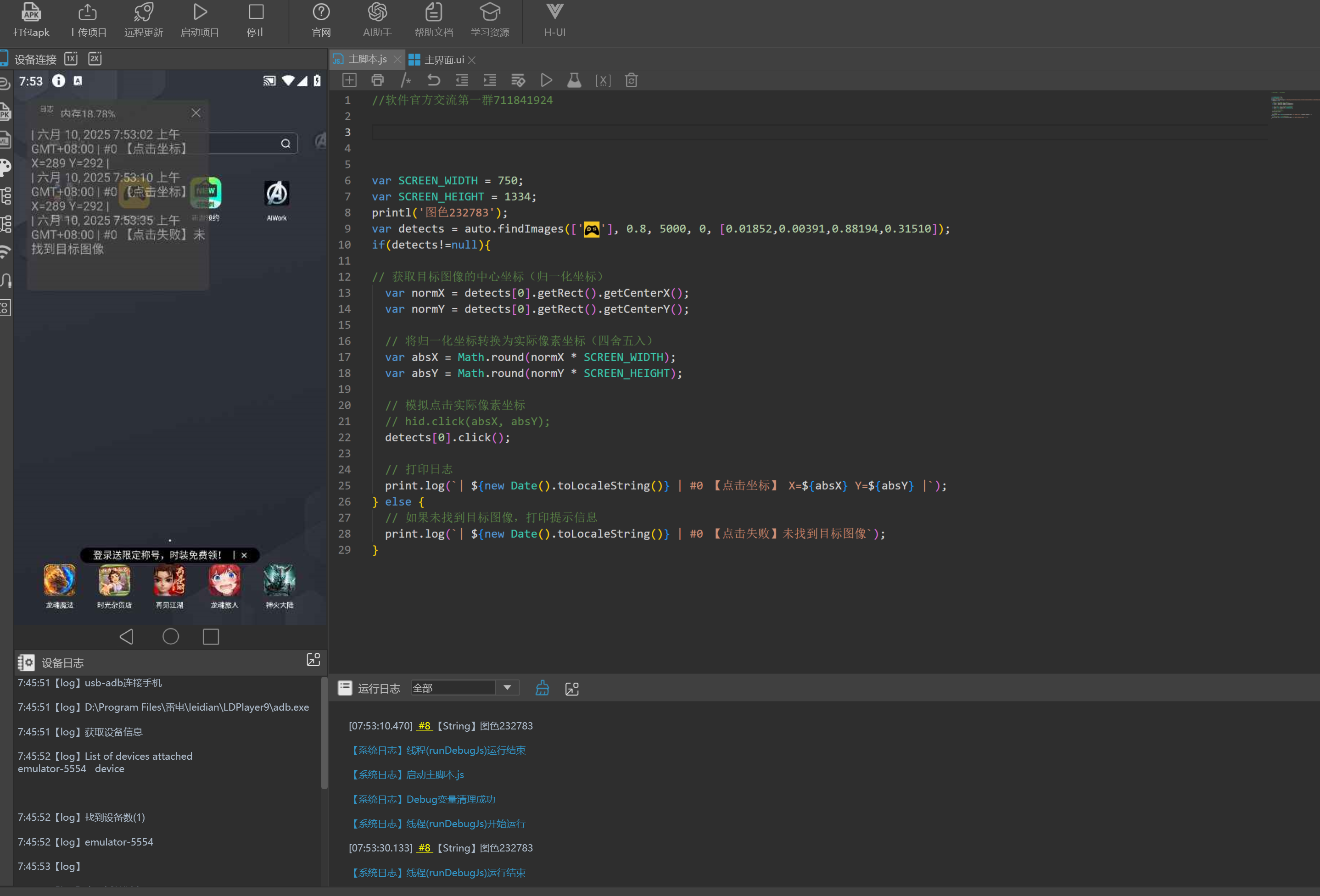This screenshot has width=1320, height=896.
Task: Place cursor on editor line 3
Action: (x=819, y=132)
